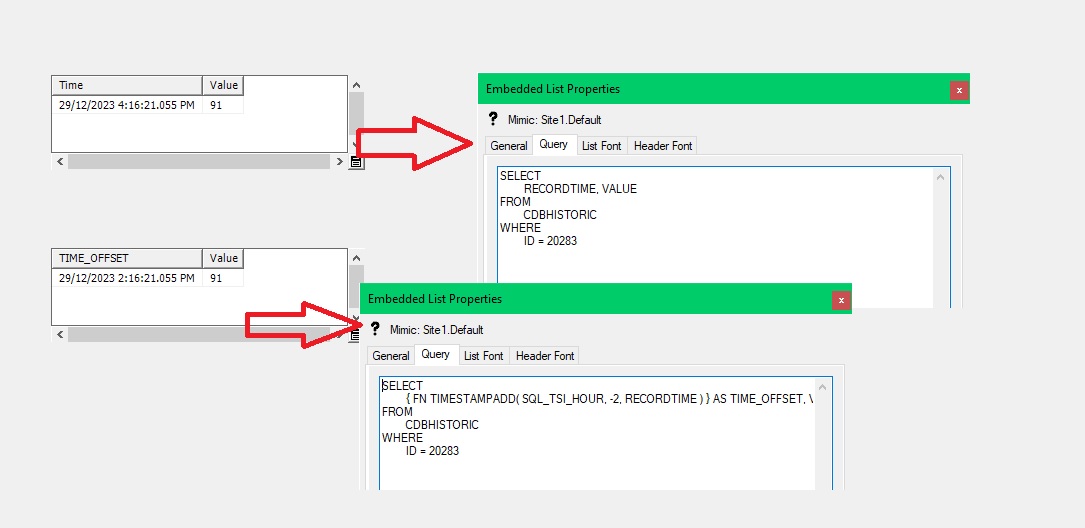Select 29/12/2023 2:16:21.055 PM cell

click(127, 277)
